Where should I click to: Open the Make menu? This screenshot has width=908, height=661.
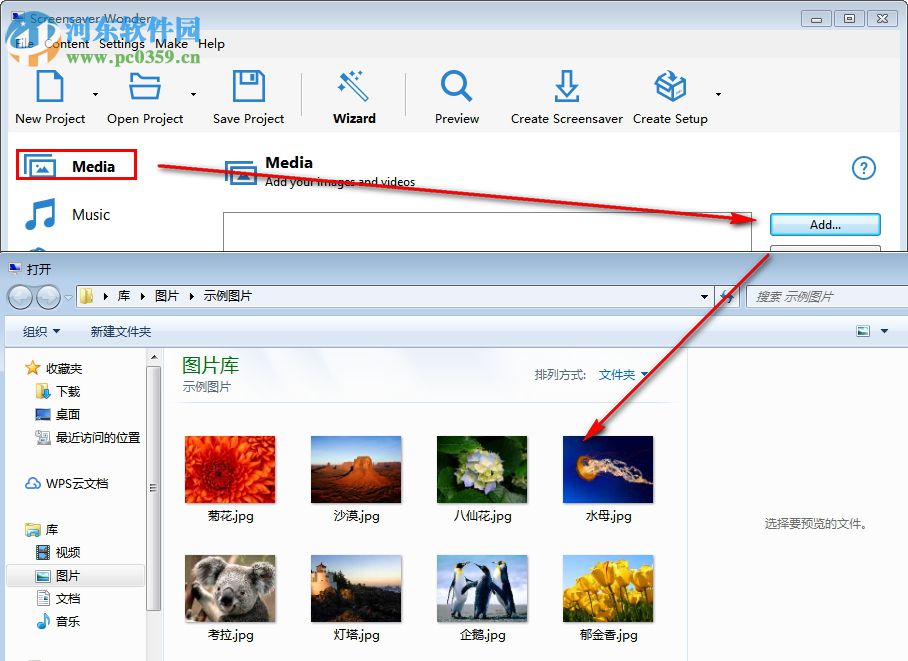171,44
